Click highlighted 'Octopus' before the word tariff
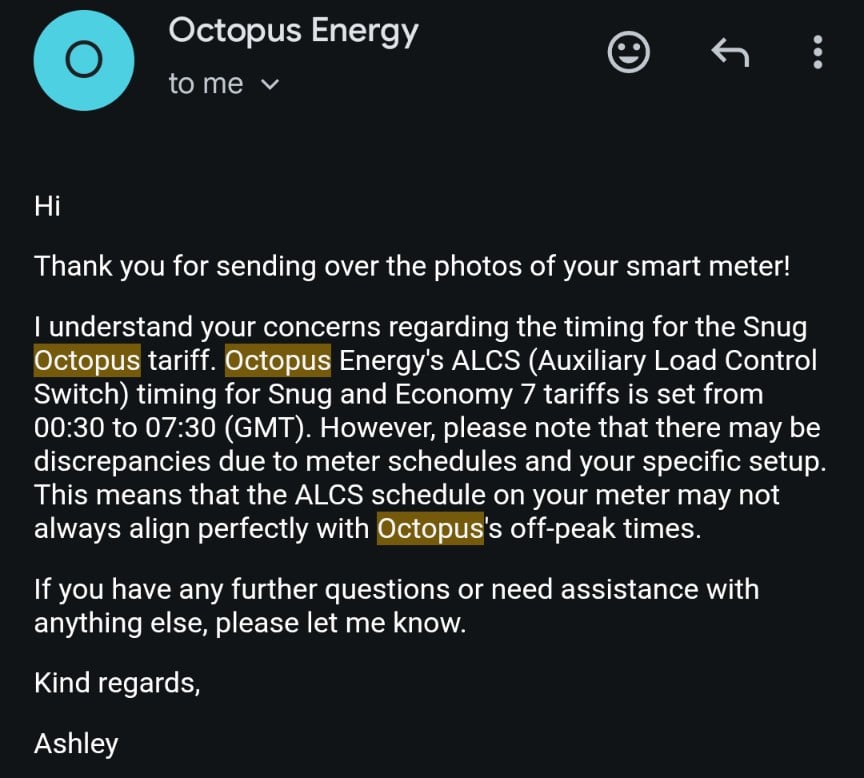 (87, 361)
